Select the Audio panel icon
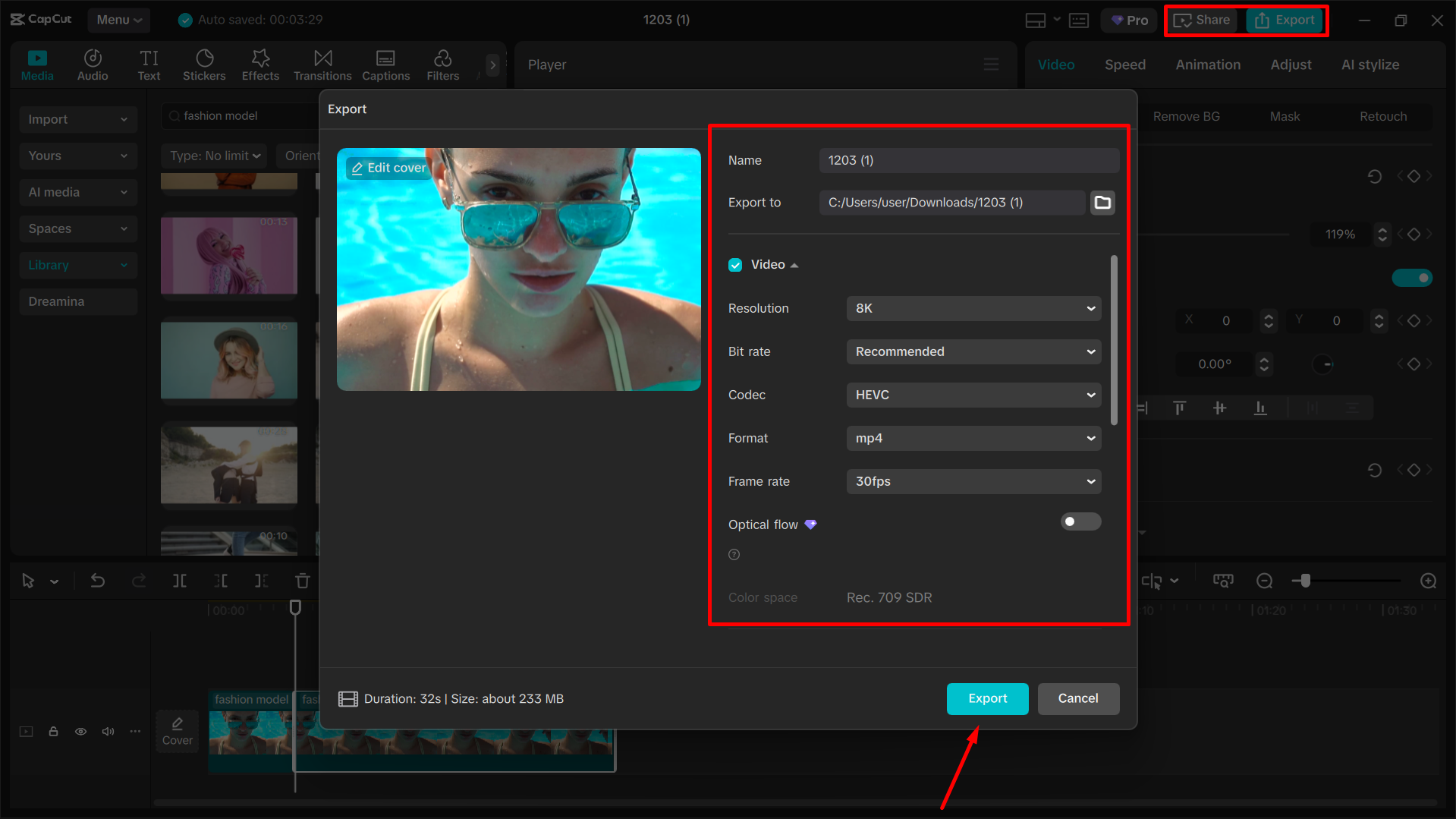Viewport: 1456px width, 819px height. pyautogui.click(x=92, y=64)
